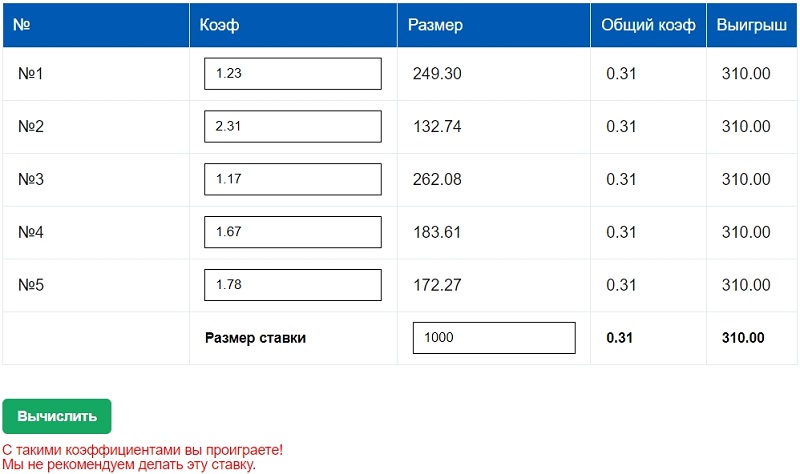Select the Выигрыш column header
The width and height of the screenshot is (800, 474).
click(751, 25)
